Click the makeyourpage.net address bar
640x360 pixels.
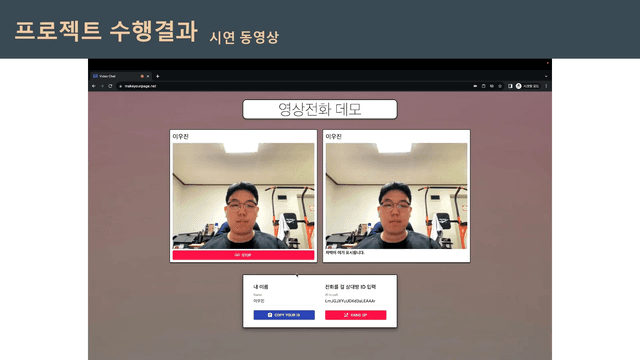click(x=294, y=86)
